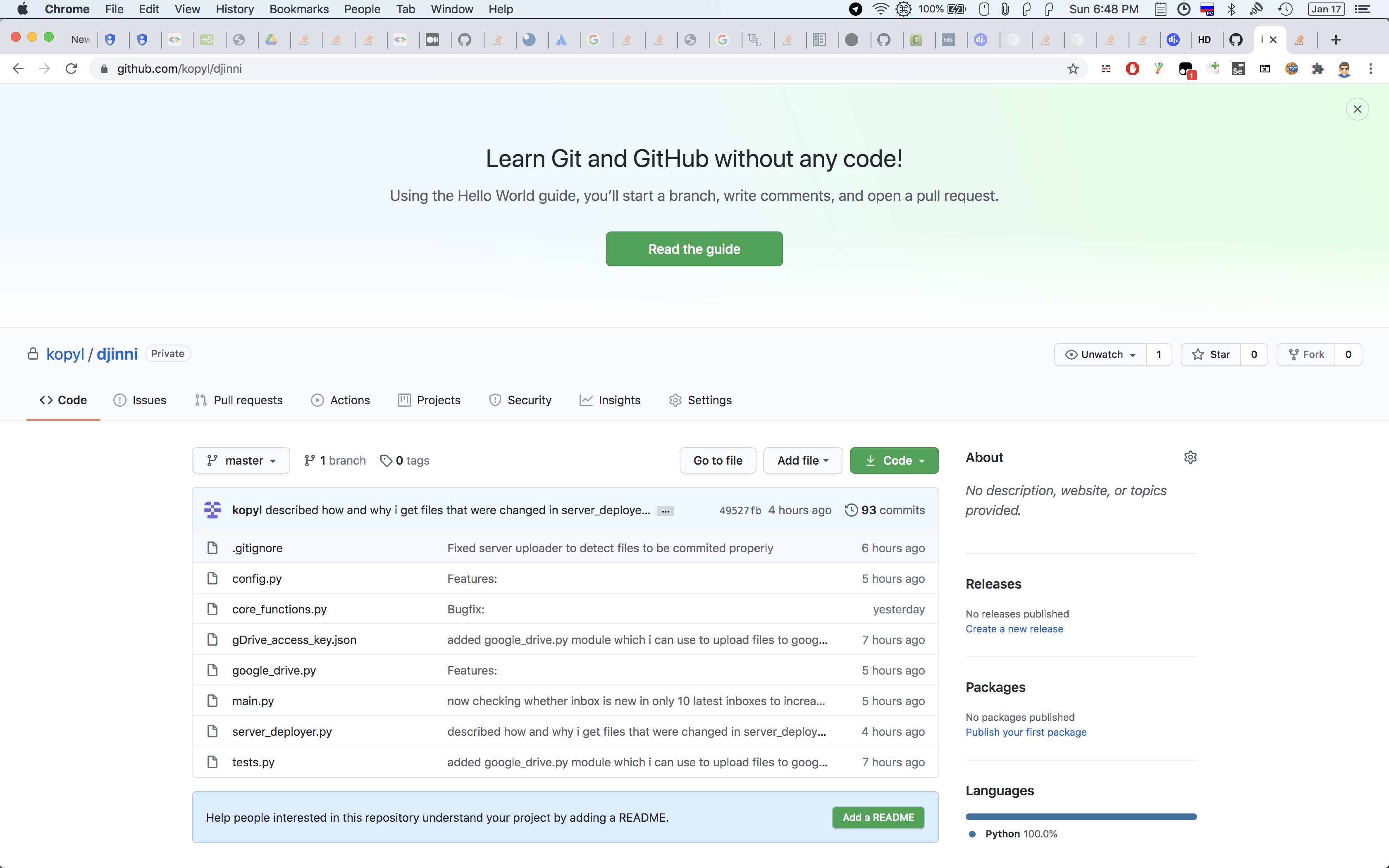
Task: Expand the Unwatch notifications dropdown
Action: (x=1100, y=354)
